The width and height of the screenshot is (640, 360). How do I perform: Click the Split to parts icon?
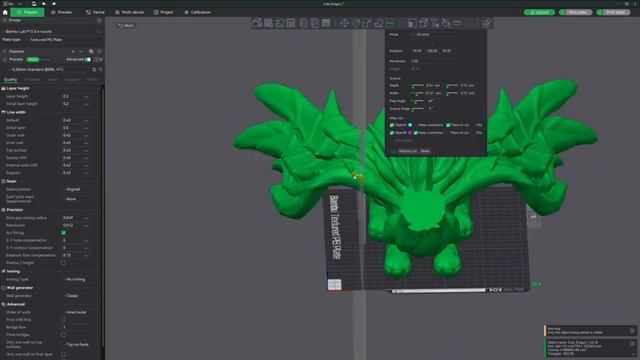[x=315, y=23]
